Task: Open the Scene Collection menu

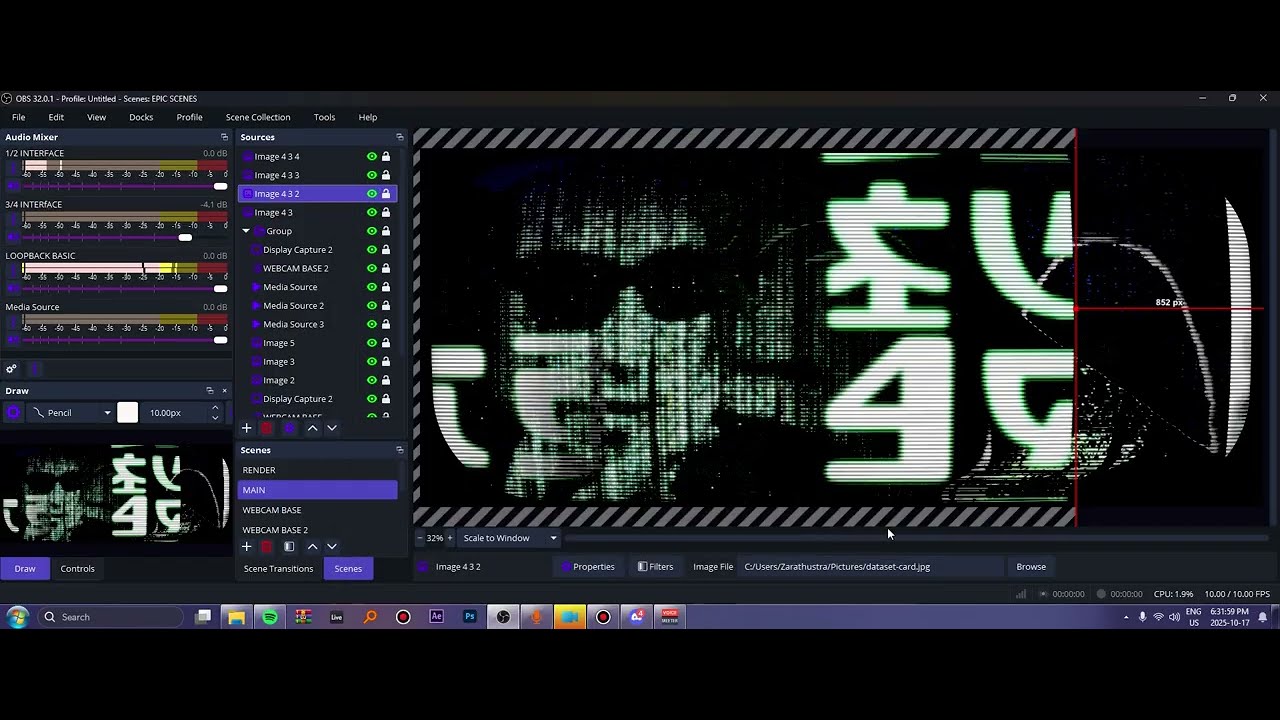Action: [258, 117]
